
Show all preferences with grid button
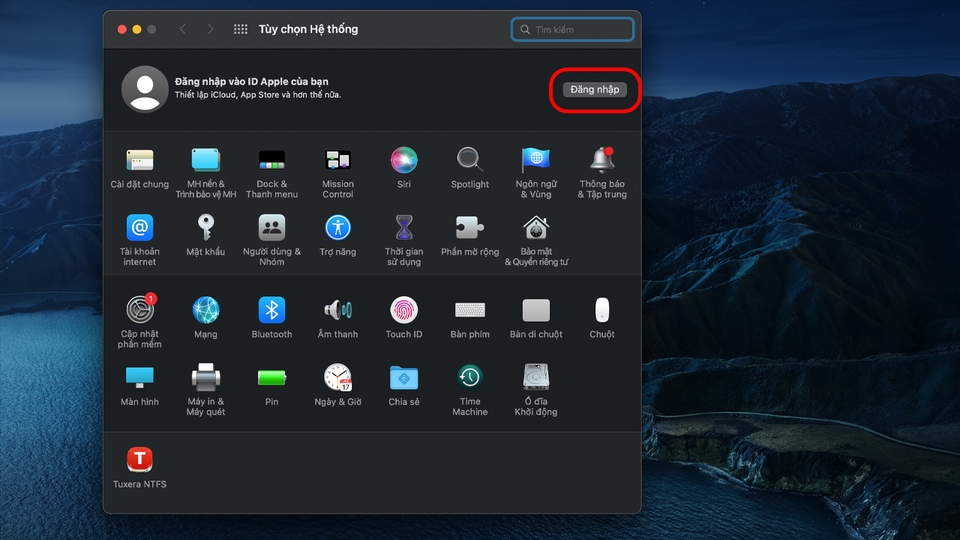(241, 30)
